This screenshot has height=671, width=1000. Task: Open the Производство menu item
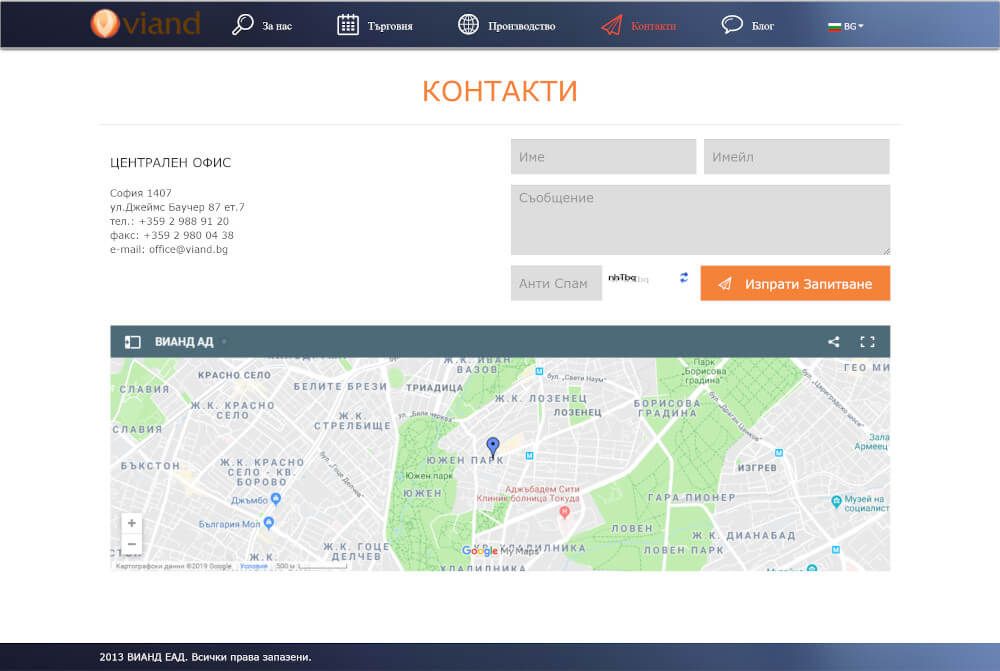click(522, 26)
